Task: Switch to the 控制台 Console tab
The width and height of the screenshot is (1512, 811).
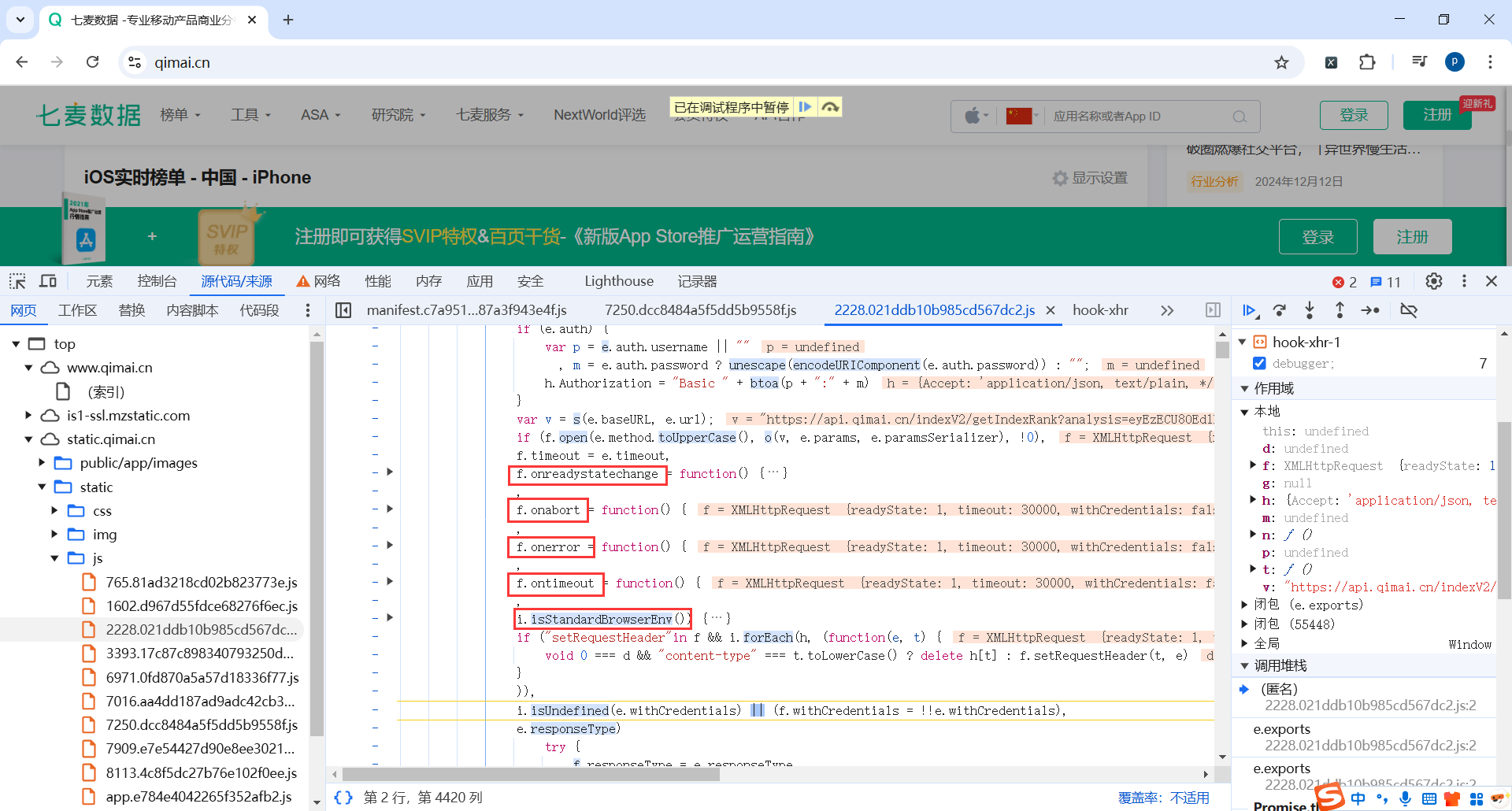Action: pos(157,281)
